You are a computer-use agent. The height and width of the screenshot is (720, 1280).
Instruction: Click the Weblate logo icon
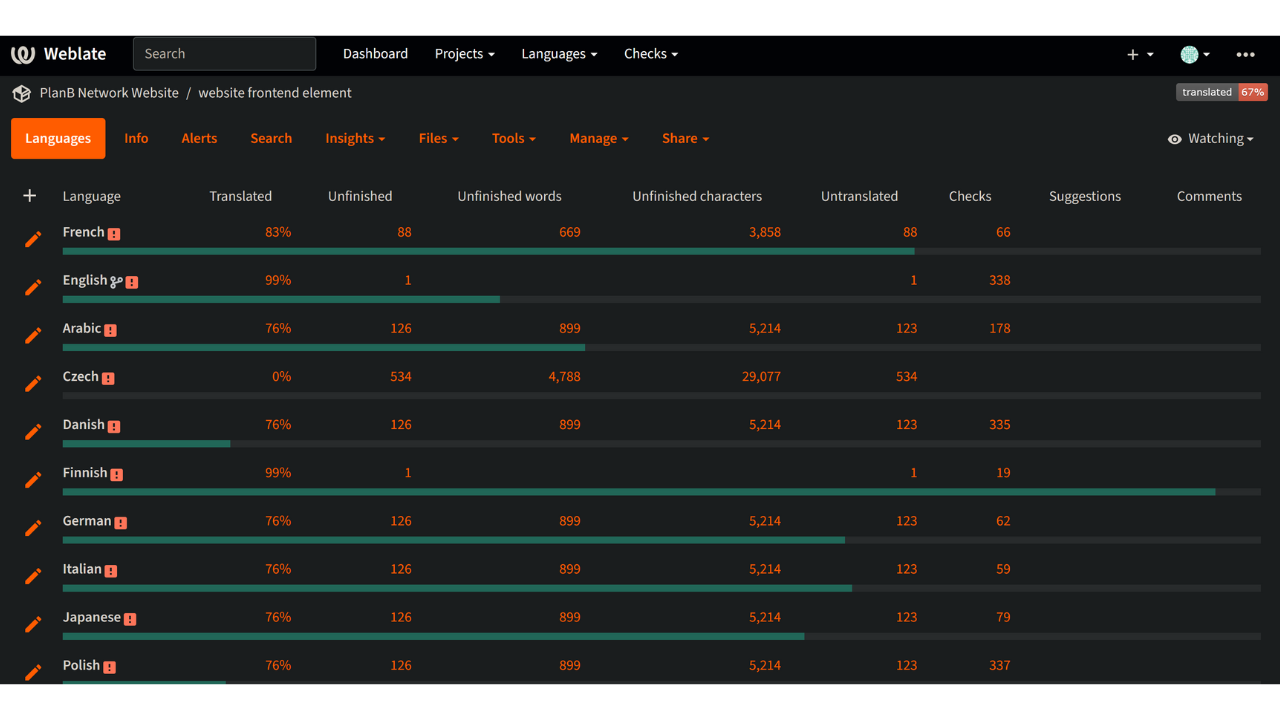pos(23,54)
